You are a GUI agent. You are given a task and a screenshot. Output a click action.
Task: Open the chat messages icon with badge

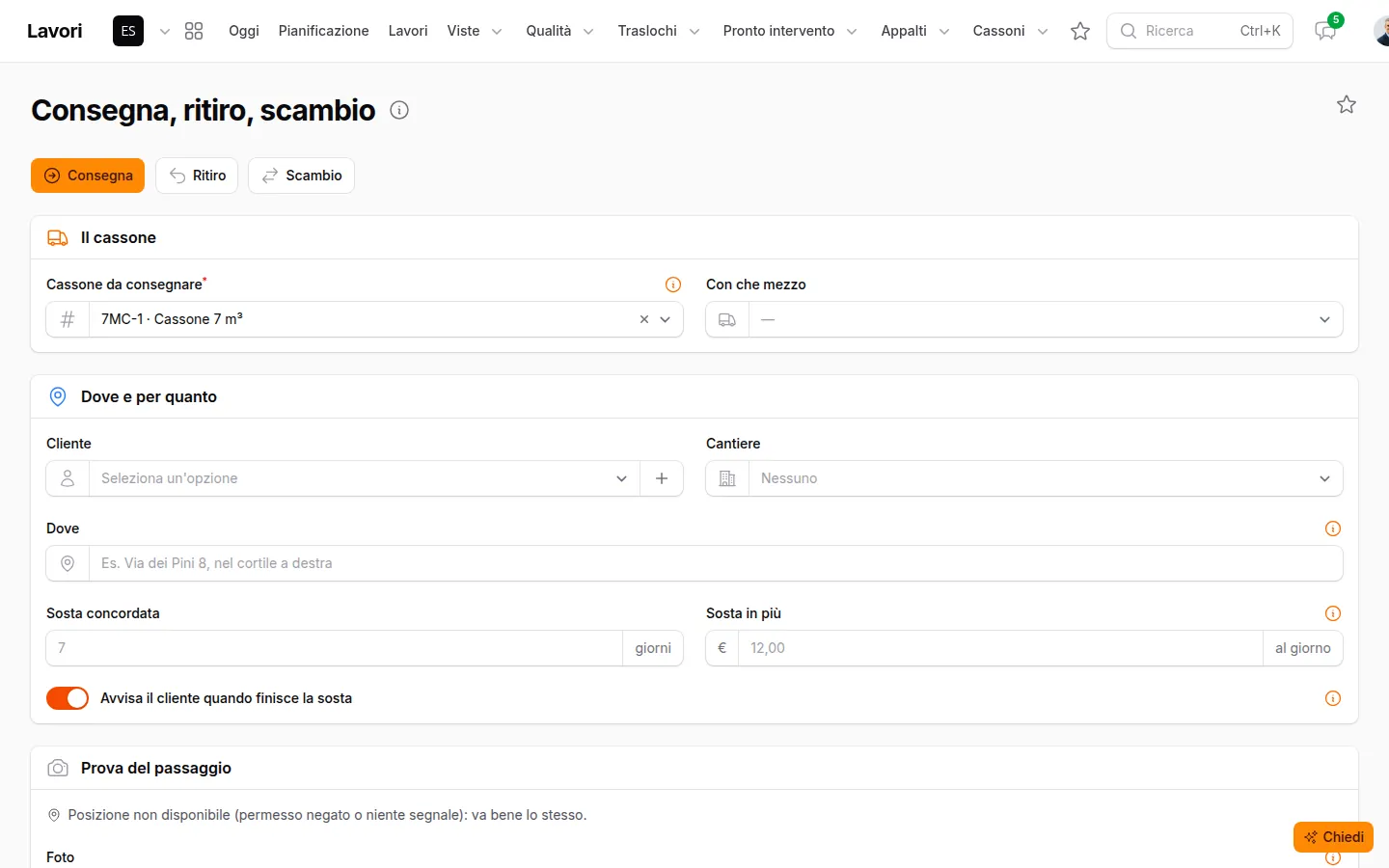tap(1326, 31)
